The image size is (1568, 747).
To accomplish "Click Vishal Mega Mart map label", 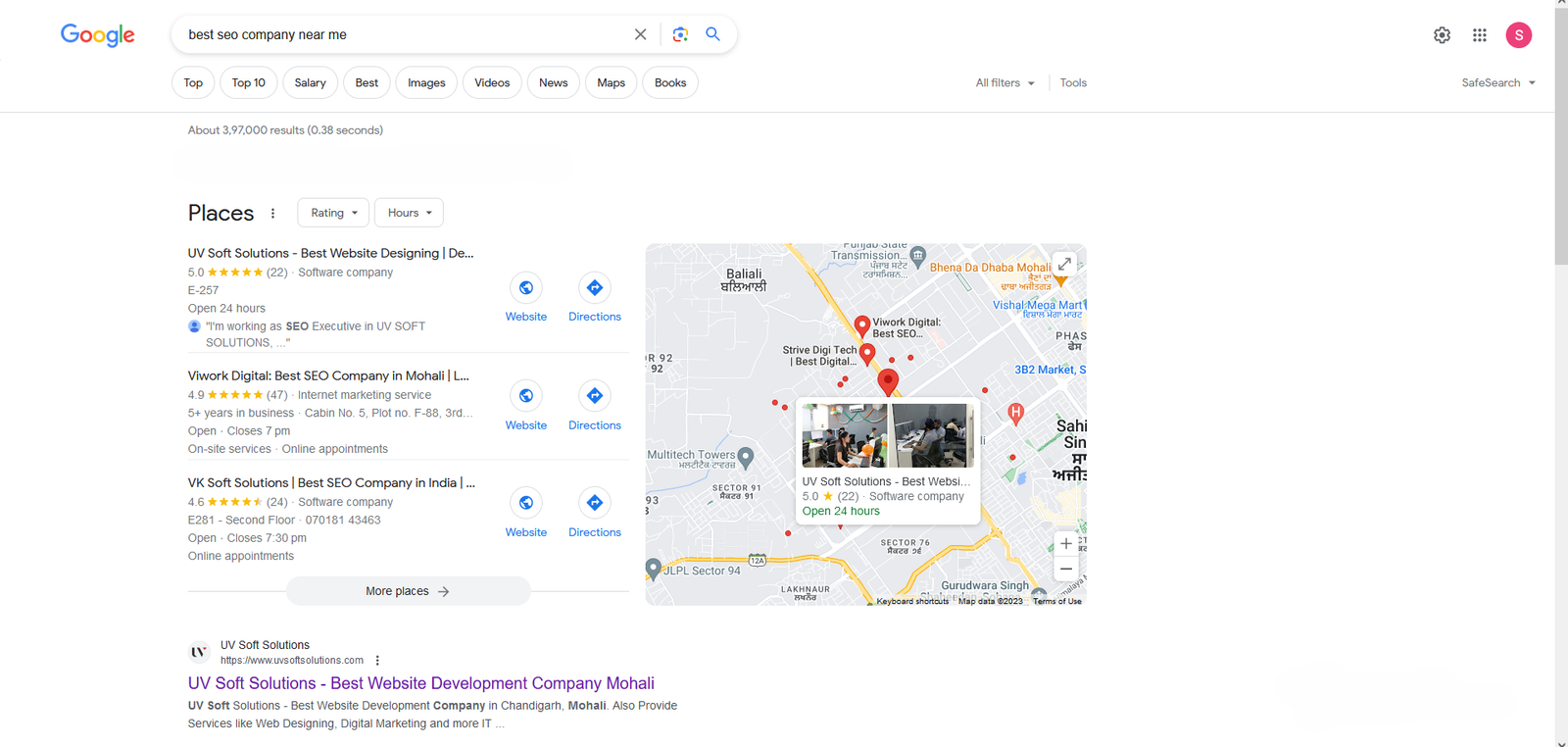I will (1038, 305).
